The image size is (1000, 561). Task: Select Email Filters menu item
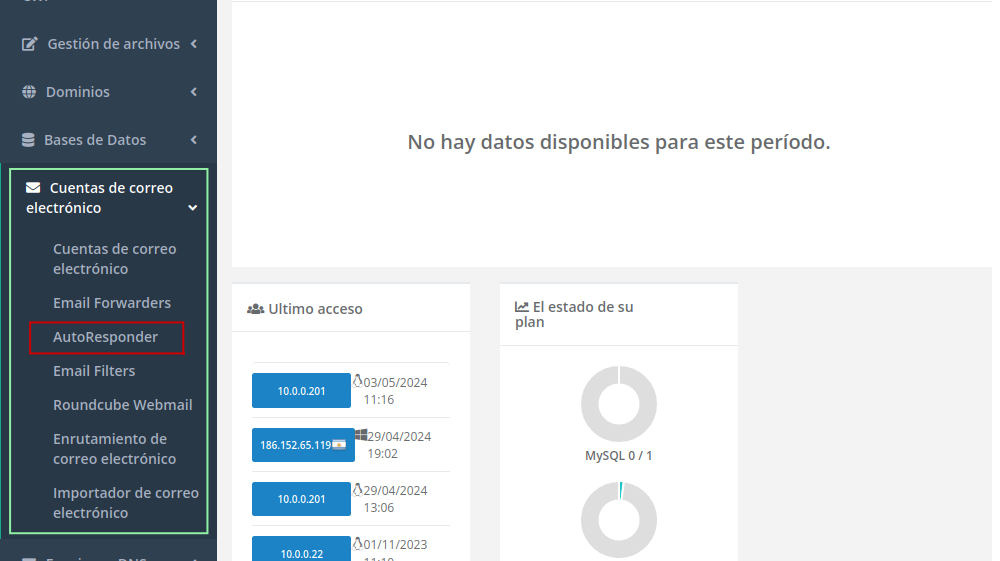tap(94, 371)
